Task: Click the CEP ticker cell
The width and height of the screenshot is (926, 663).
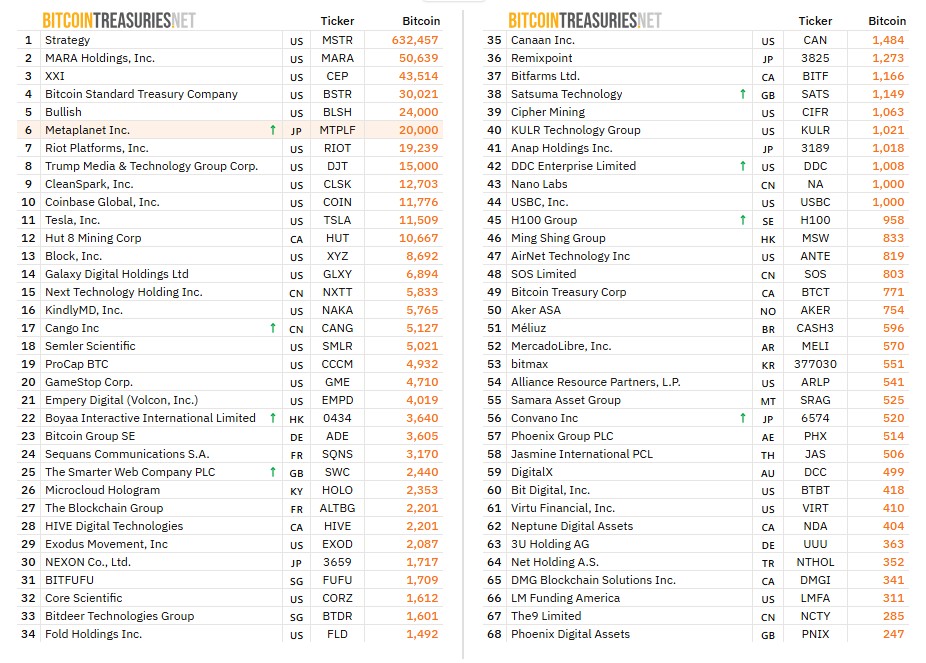Action: pyautogui.click(x=337, y=76)
